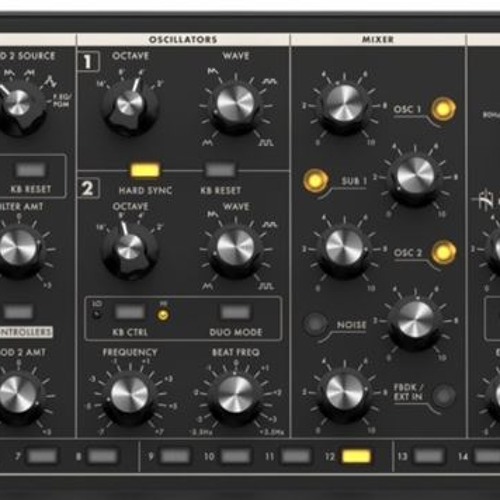The height and width of the screenshot is (500, 500).
Task: Toggle the OSC 2 mixer enable light
Action: click(444, 252)
